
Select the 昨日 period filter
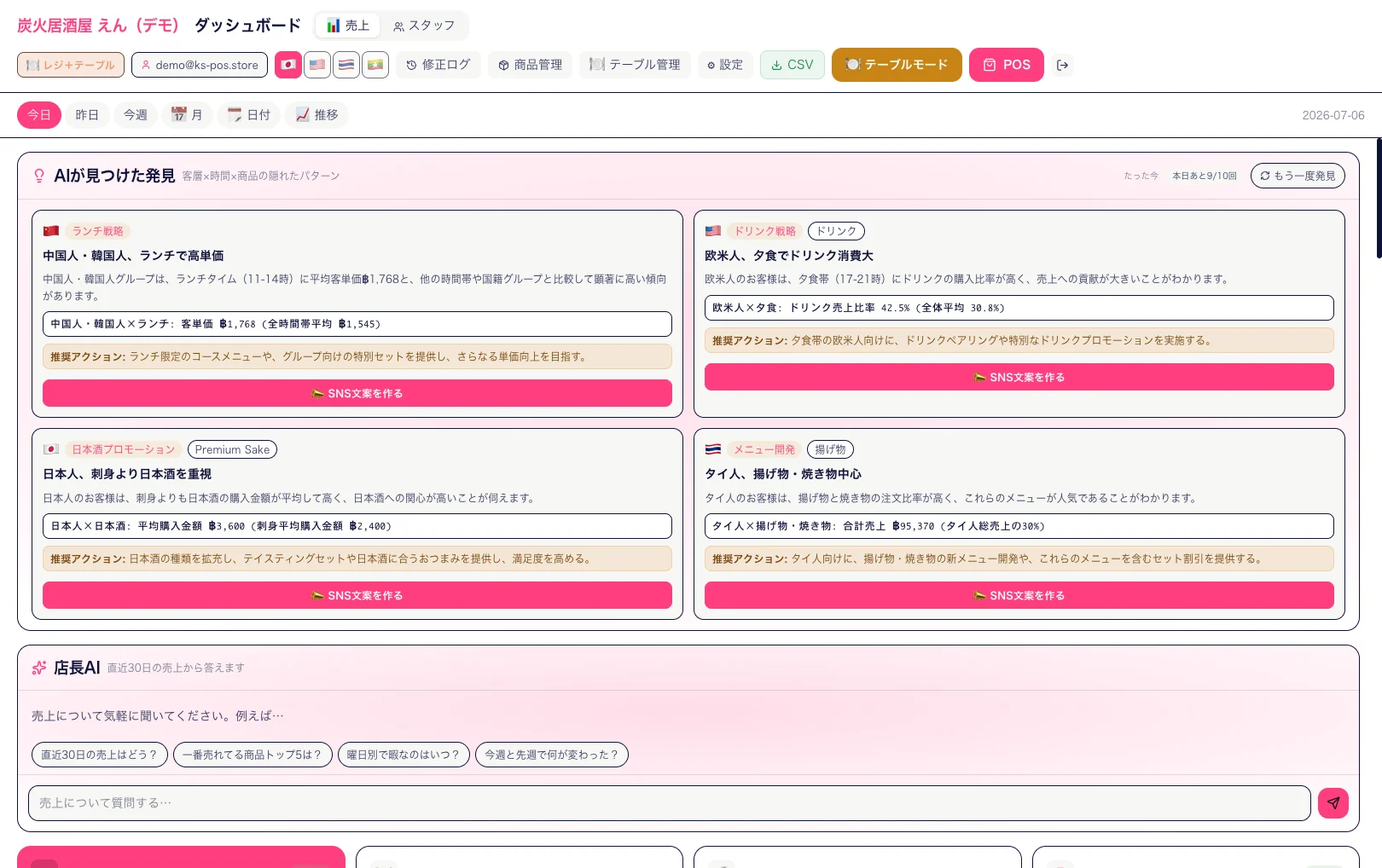87,115
